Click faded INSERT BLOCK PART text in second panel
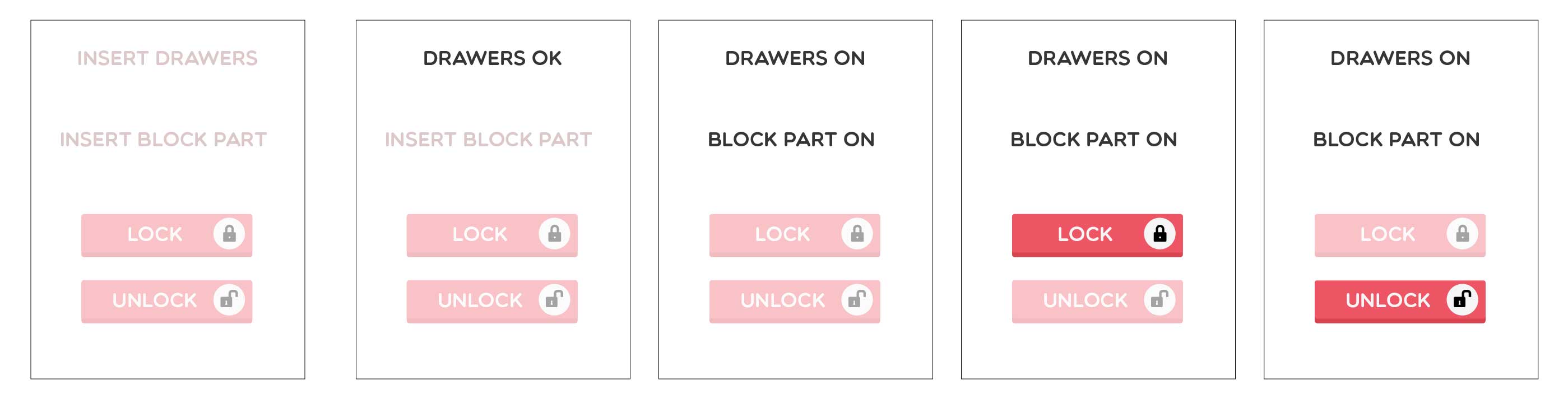Image resolution: width=1568 pixels, height=398 pixels. (x=488, y=140)
